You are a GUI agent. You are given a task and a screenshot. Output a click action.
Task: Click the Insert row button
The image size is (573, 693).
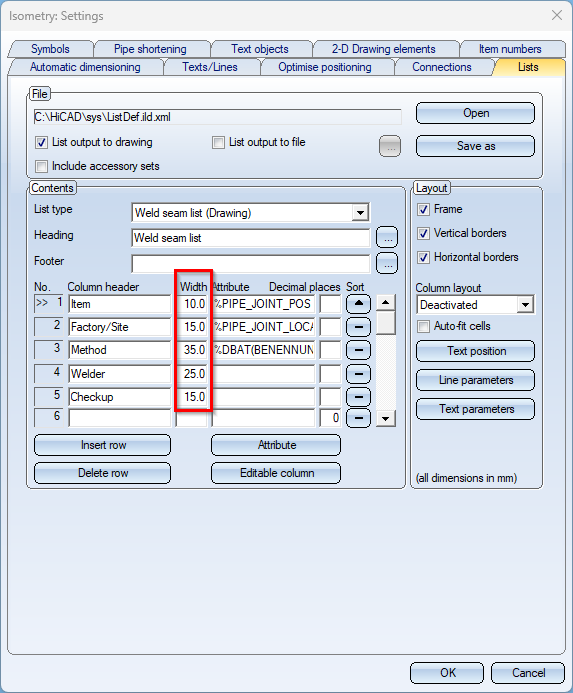pyautogui.click(x=103, y=445)
